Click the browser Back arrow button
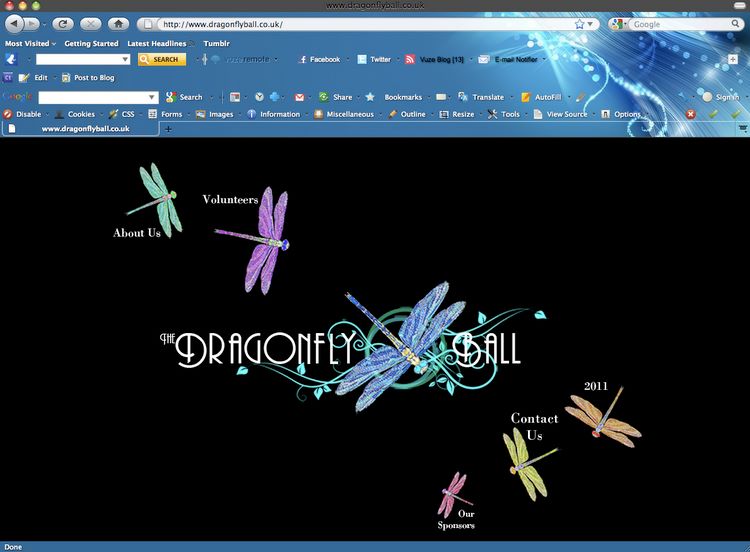The image size is (750, 552). coord(14,23)
